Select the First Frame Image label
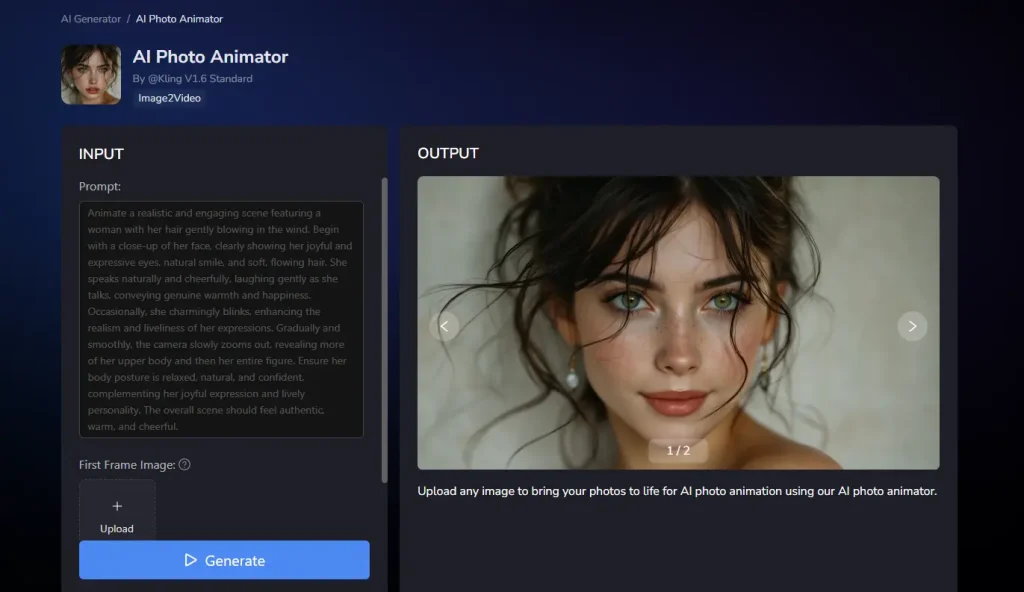The image size is (1024, 592). (x=127, y=465)
